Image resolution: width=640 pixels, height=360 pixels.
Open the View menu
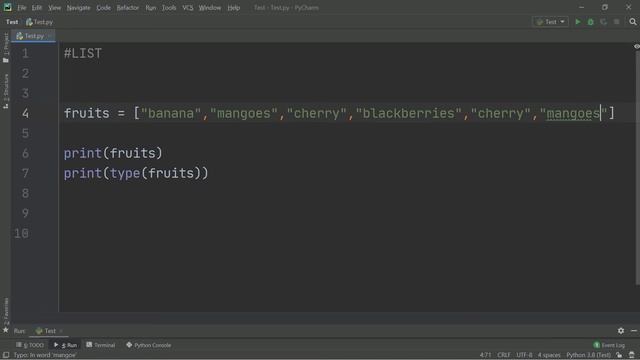tap(54, 8)
